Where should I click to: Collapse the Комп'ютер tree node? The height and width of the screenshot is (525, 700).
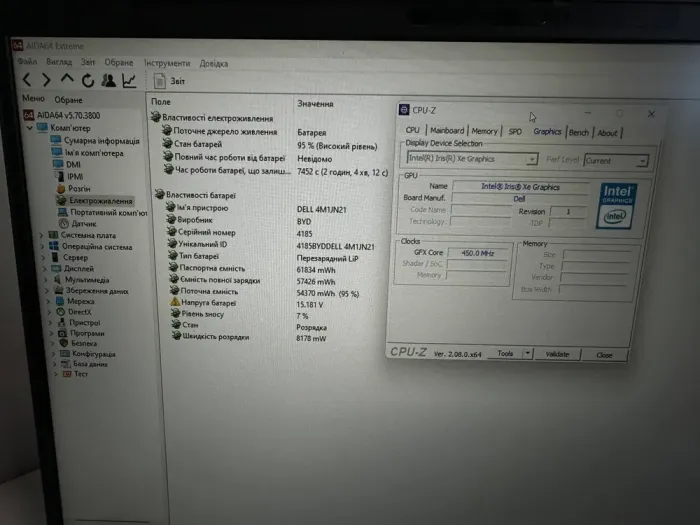click(x=28, y=128)
